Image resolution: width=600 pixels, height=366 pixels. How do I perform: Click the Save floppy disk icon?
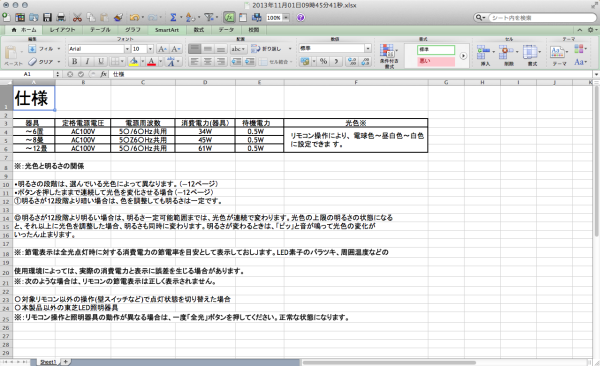(x=47, y=17)
